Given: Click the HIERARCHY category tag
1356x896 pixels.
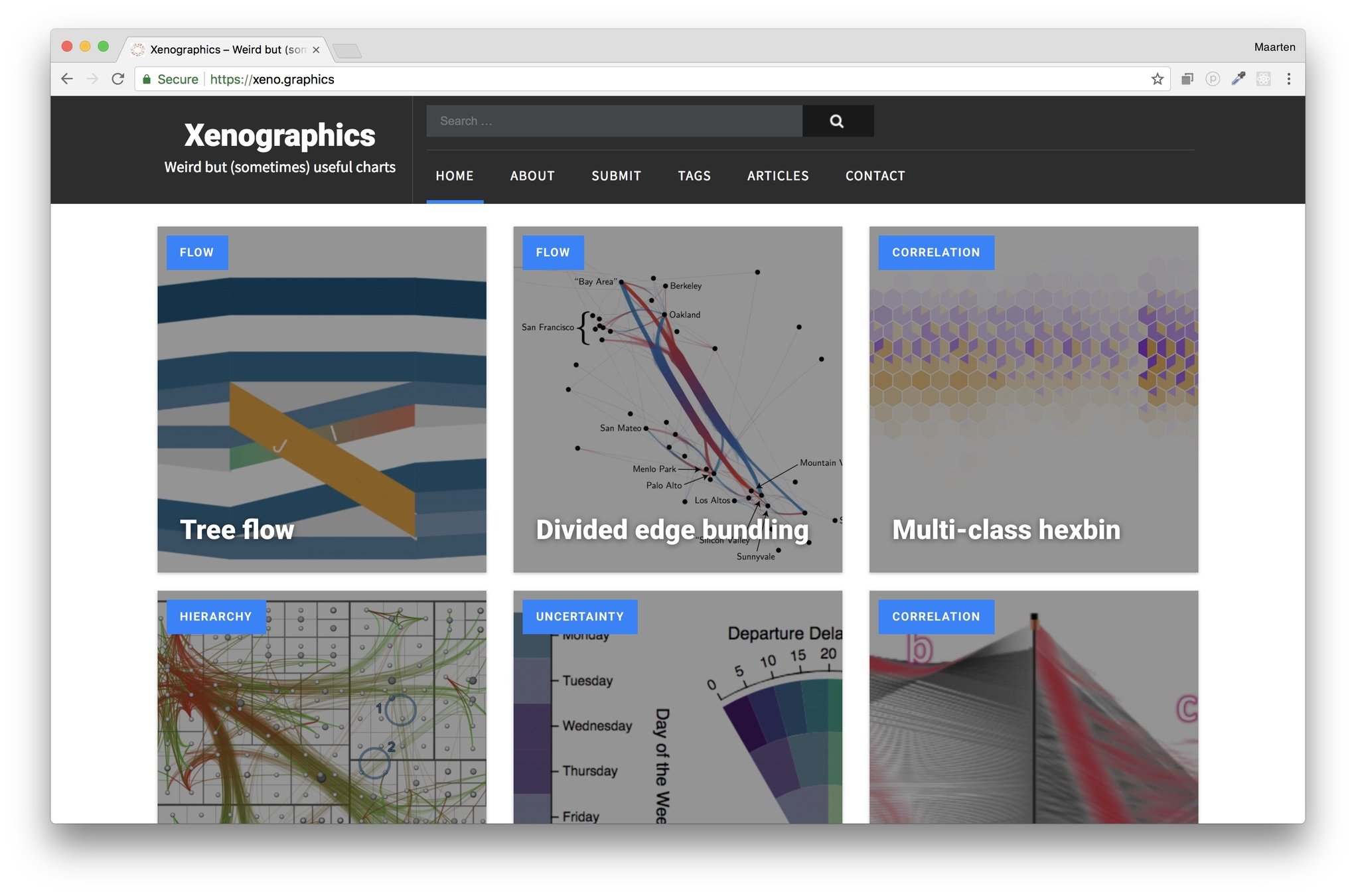Looking at the screenshot, I should click(x=216, y=617).
